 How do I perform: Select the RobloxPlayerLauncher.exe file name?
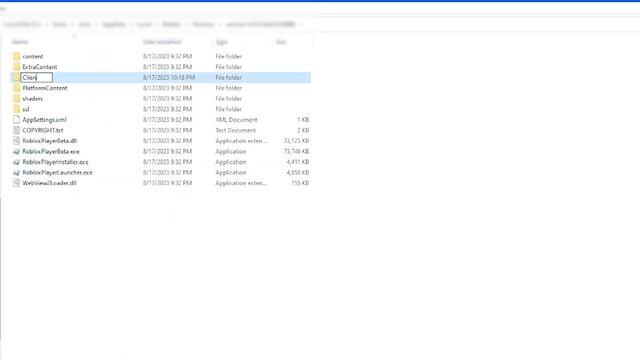point(58,173)
